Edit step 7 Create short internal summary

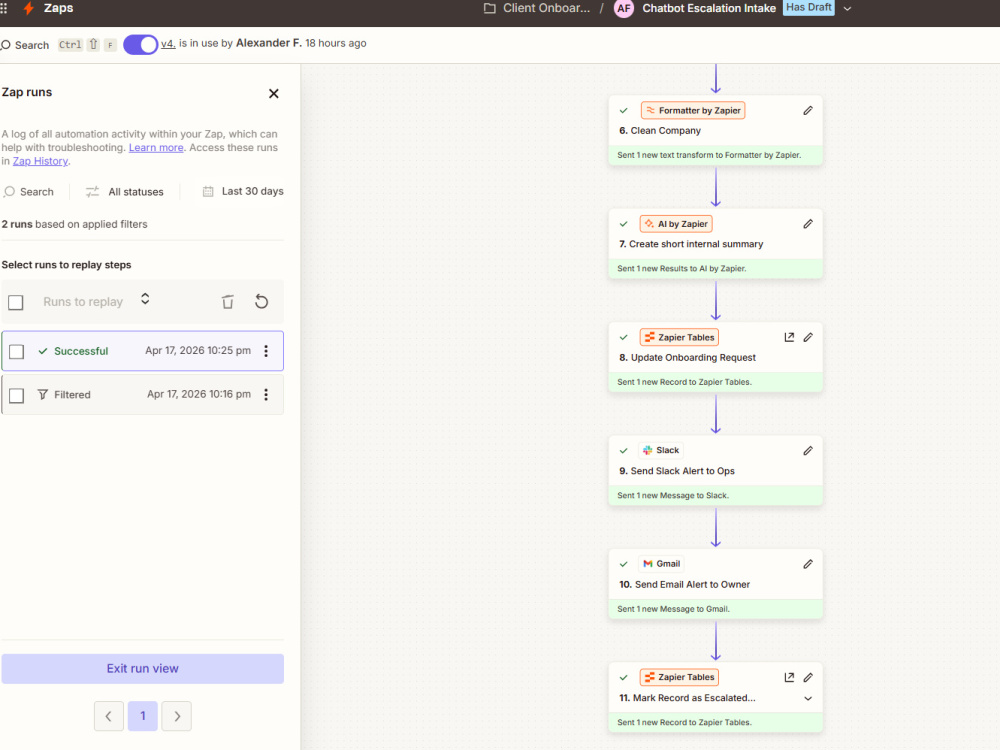point(808,224)
